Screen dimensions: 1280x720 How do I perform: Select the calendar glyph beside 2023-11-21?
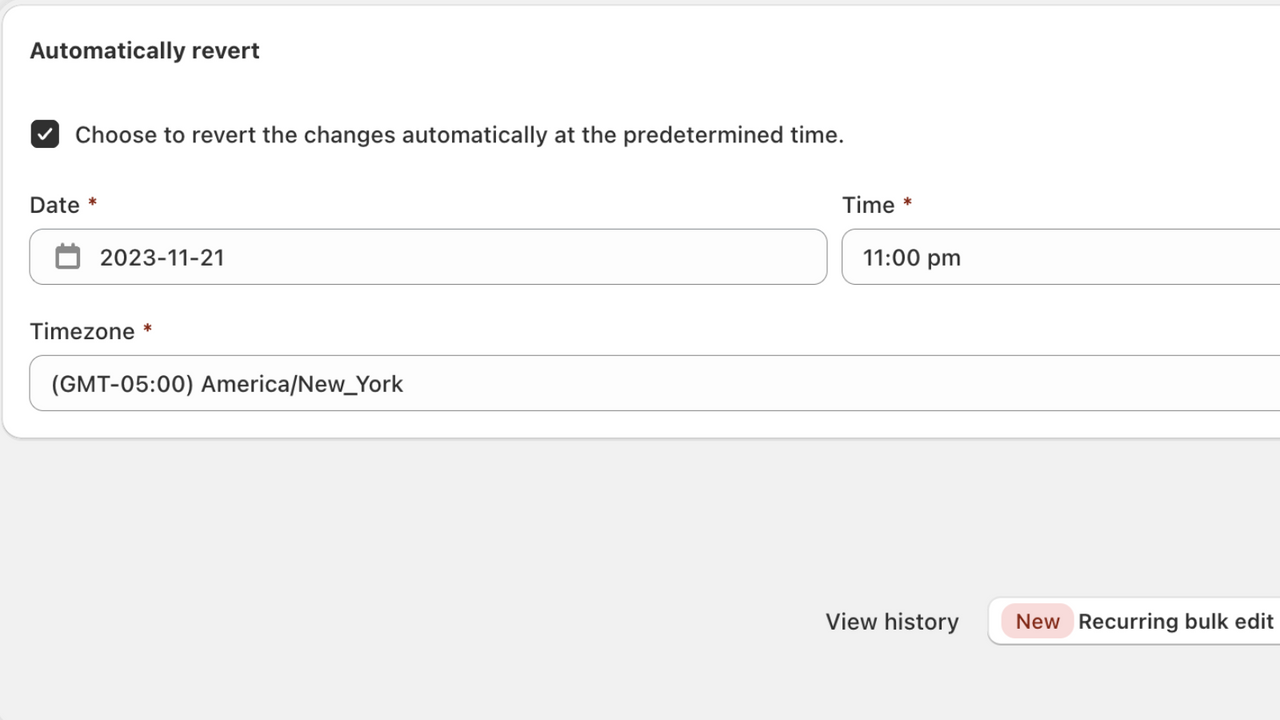coord(67,256)
